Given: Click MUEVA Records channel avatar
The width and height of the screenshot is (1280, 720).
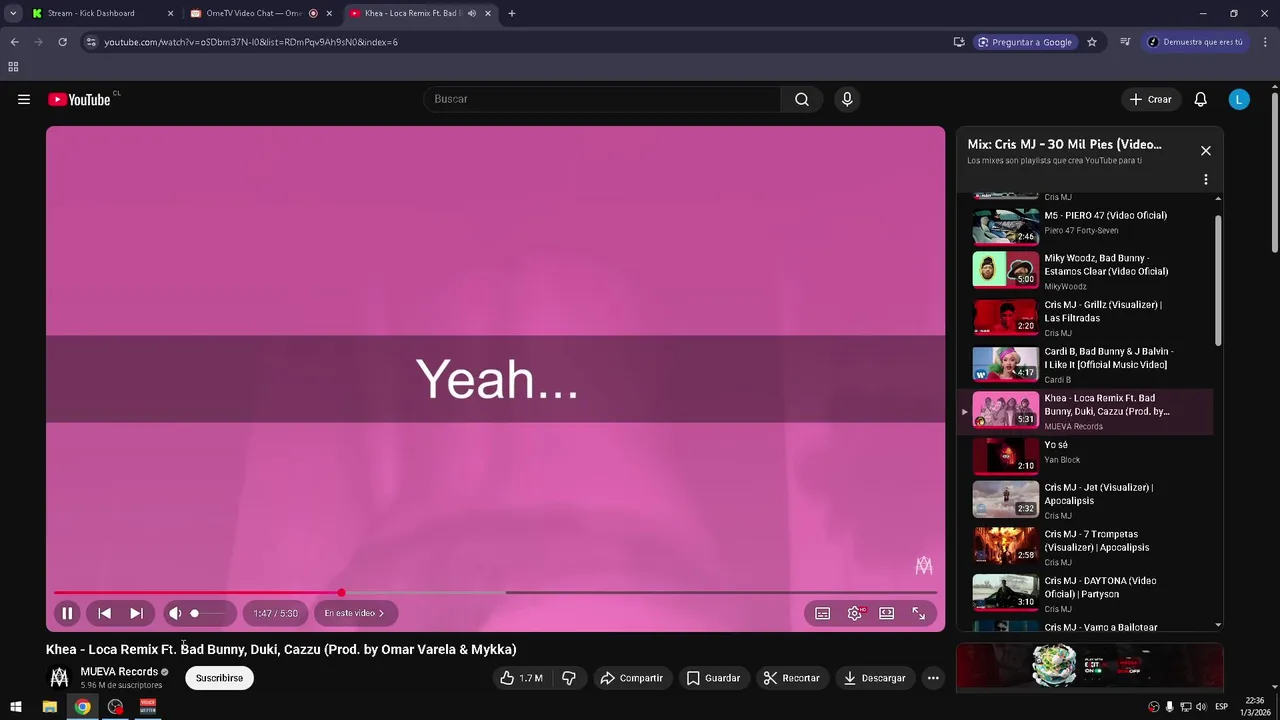Looking at the screenshot, I should coord(59,678).
